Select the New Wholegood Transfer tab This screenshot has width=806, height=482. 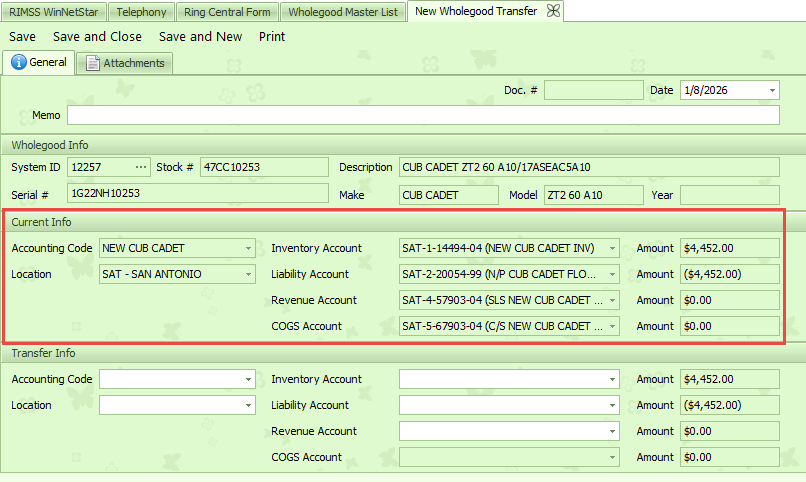tap(476, 11)
